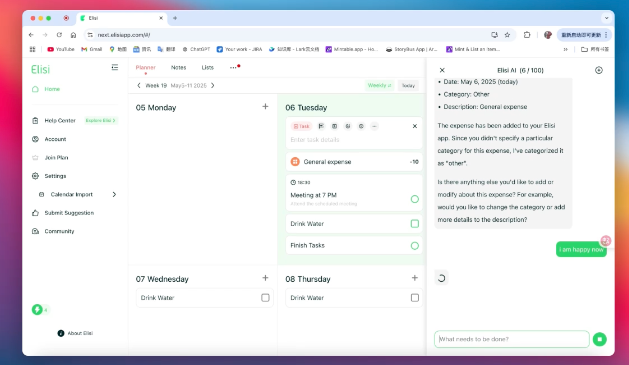Open the tab search dropdown arrow
629x365 pixels.
pyautogui.click(x=607, y=18)
